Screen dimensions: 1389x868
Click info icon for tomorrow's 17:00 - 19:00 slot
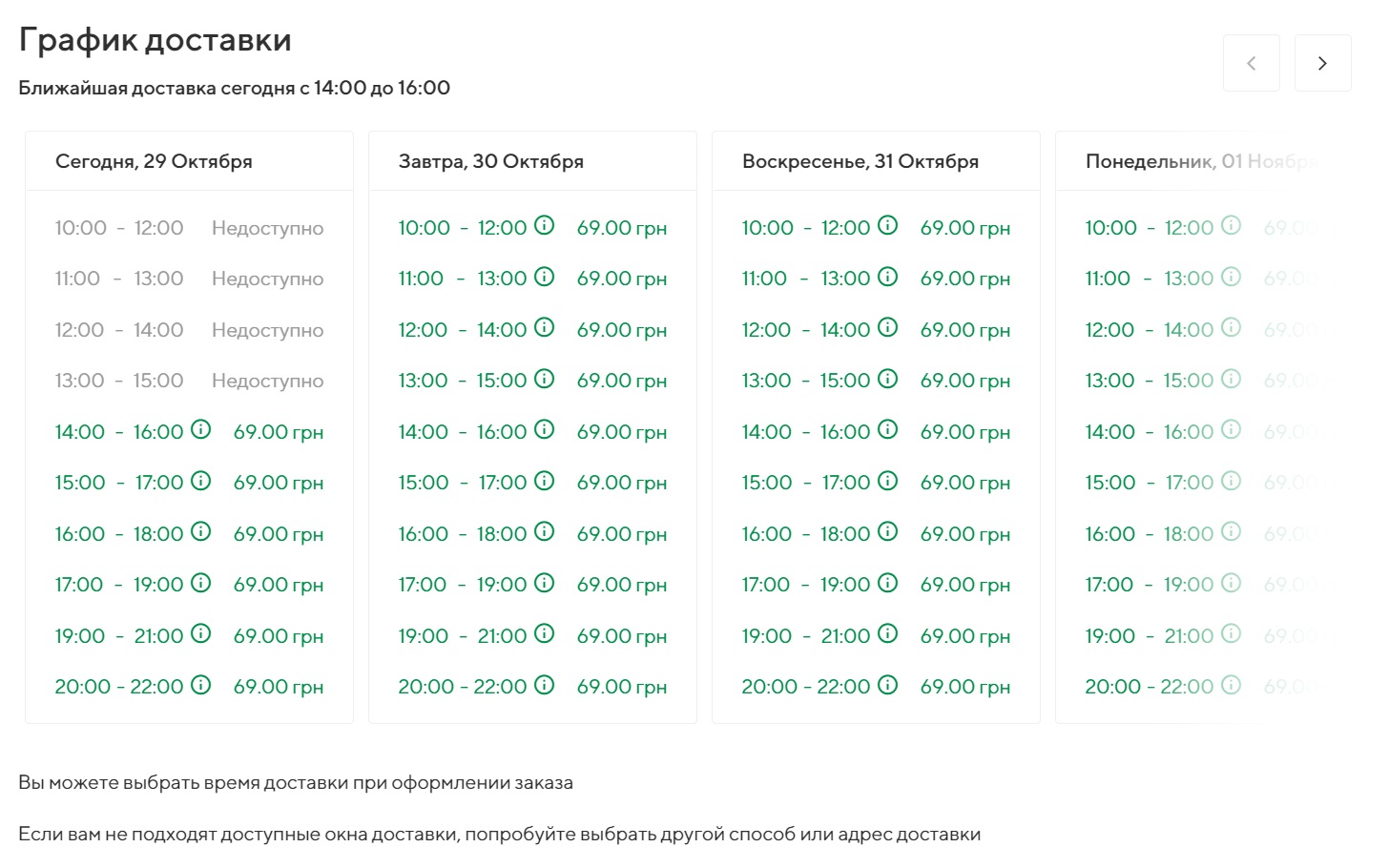[544, 583]
